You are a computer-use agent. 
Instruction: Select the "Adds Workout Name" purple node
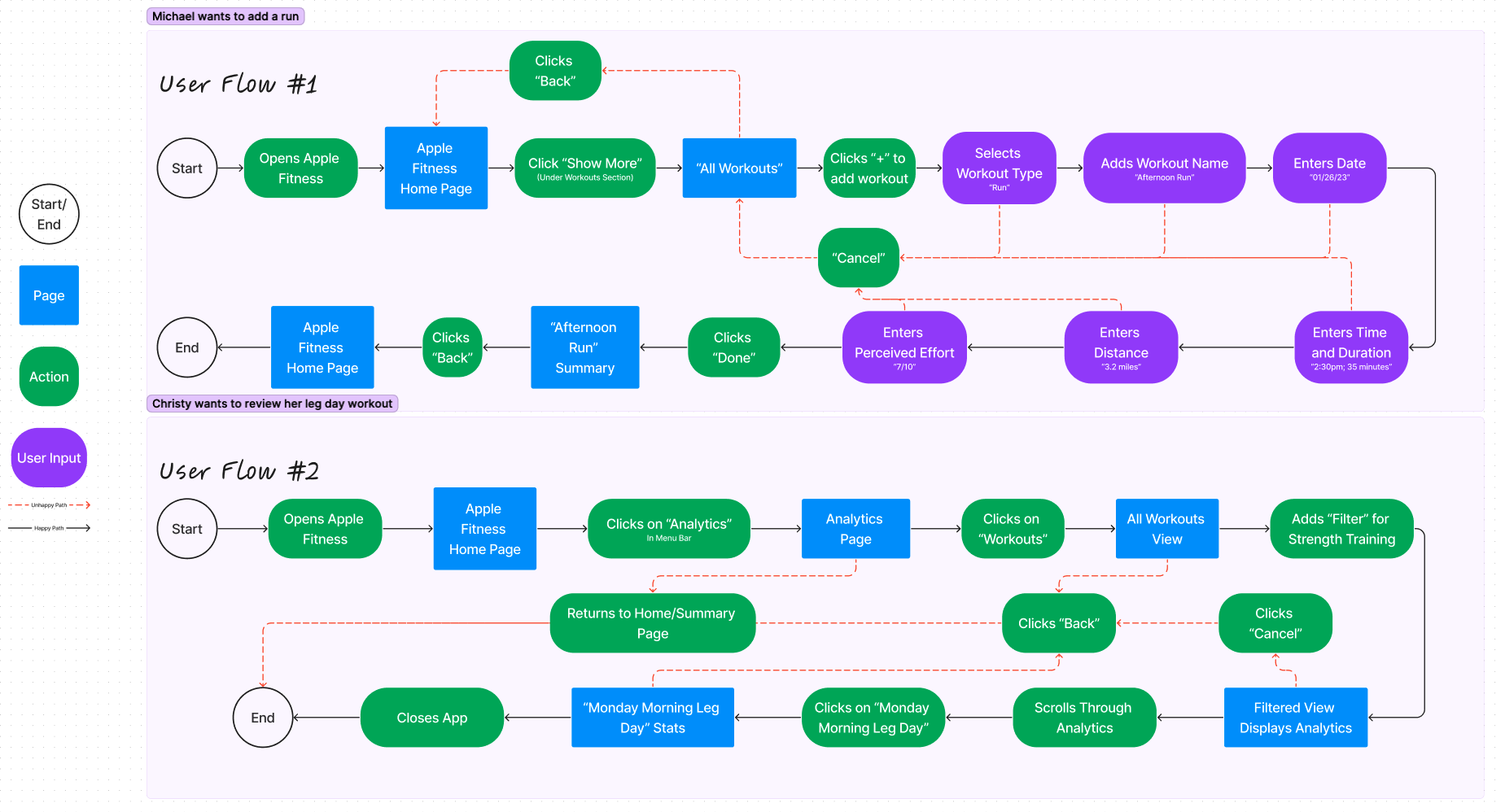point(1164,168)
